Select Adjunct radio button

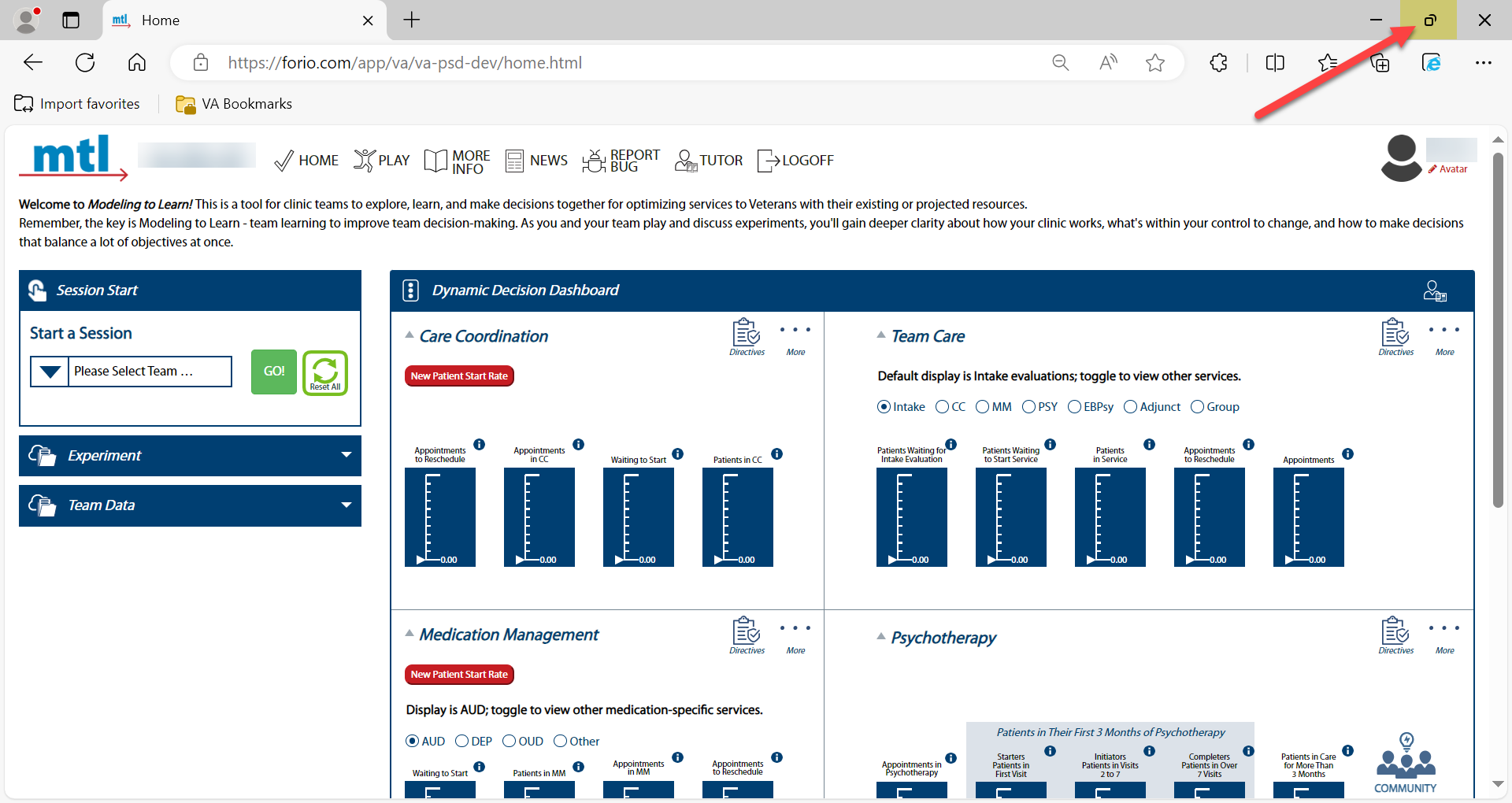(1130, 407)
